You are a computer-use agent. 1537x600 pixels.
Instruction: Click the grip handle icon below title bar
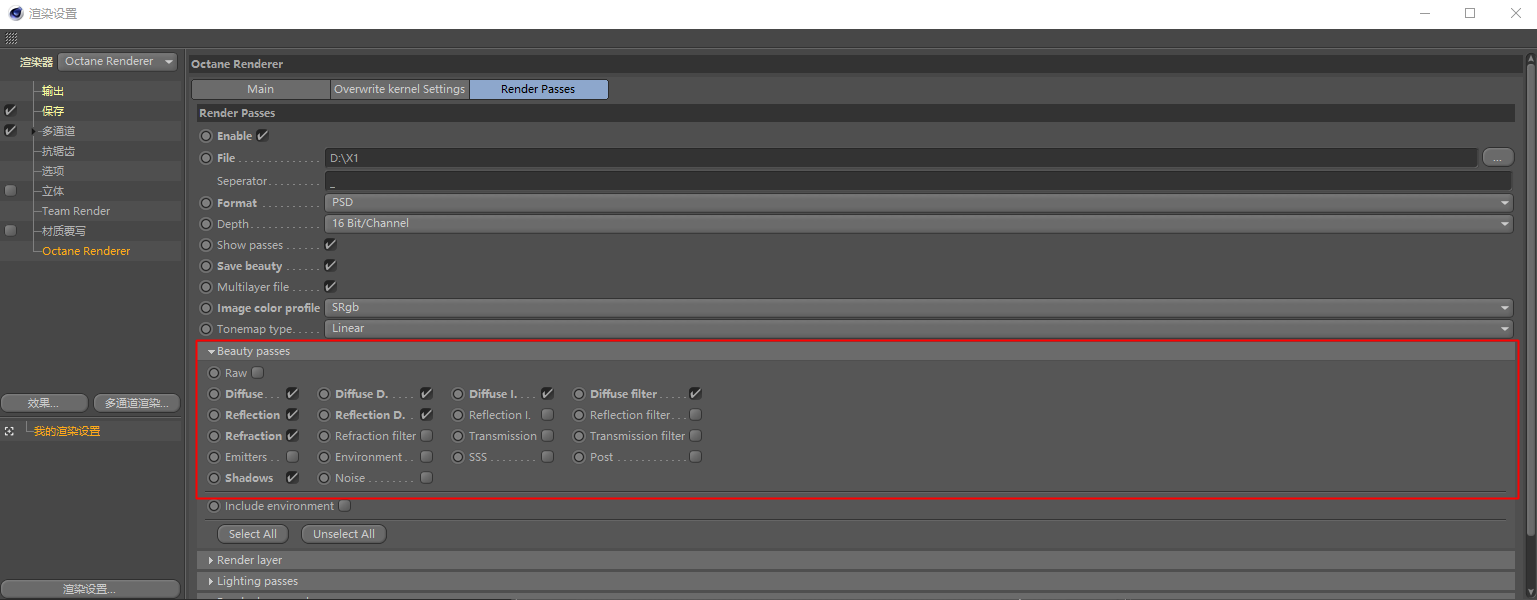point(11,38)
